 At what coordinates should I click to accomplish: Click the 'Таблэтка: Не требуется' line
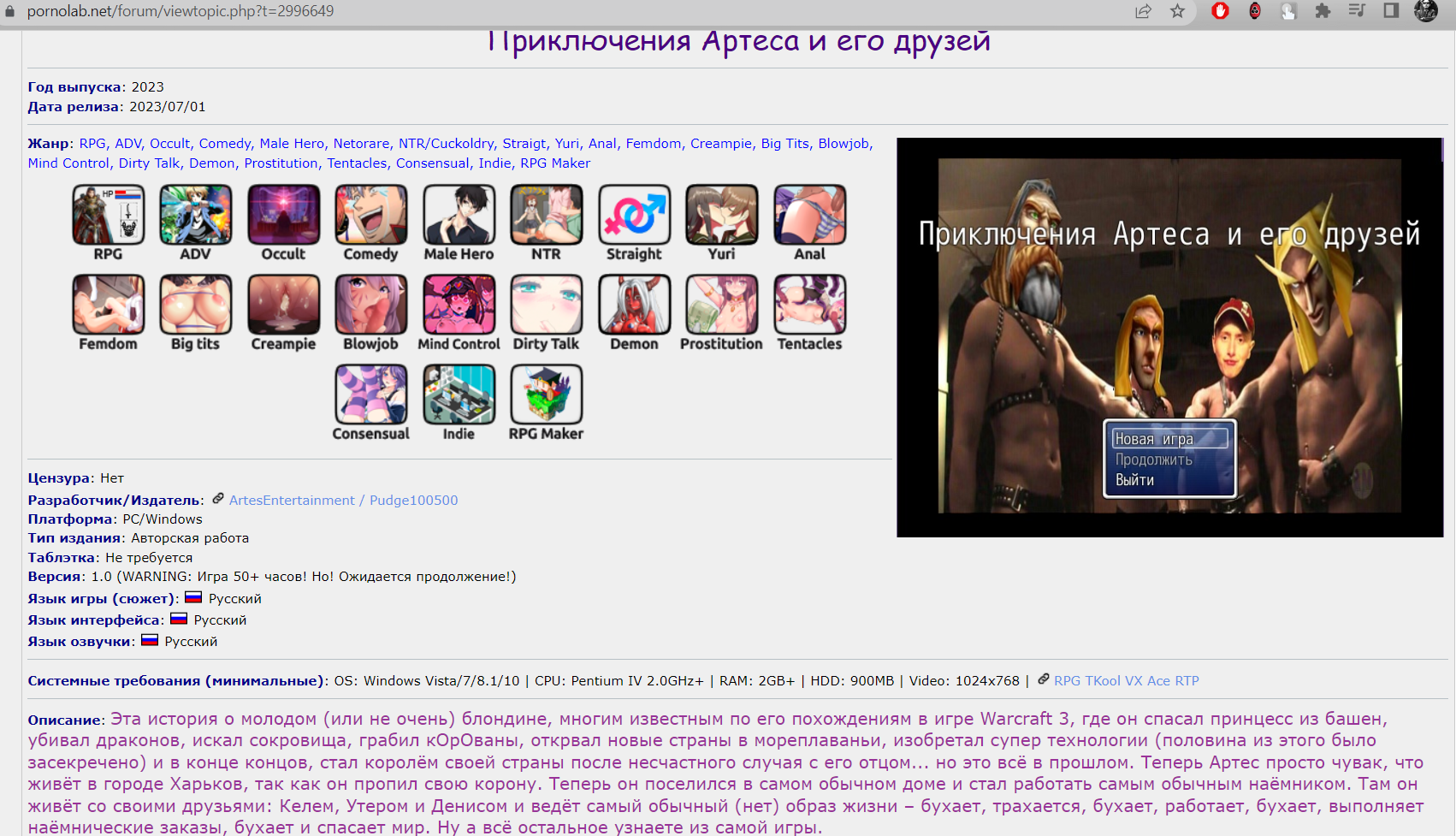click(x=110, y=558)
